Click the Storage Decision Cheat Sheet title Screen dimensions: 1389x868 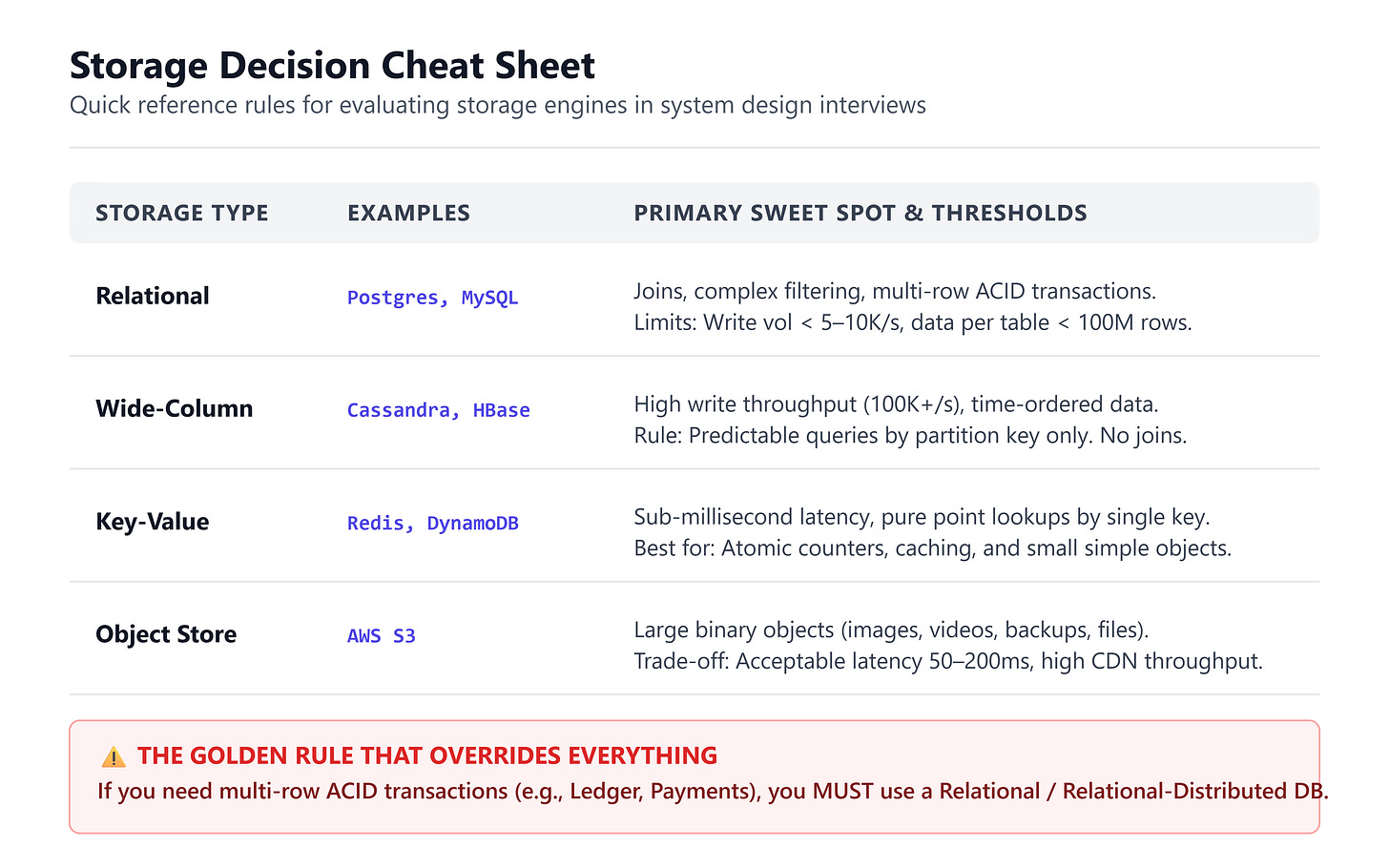point(332,66)
